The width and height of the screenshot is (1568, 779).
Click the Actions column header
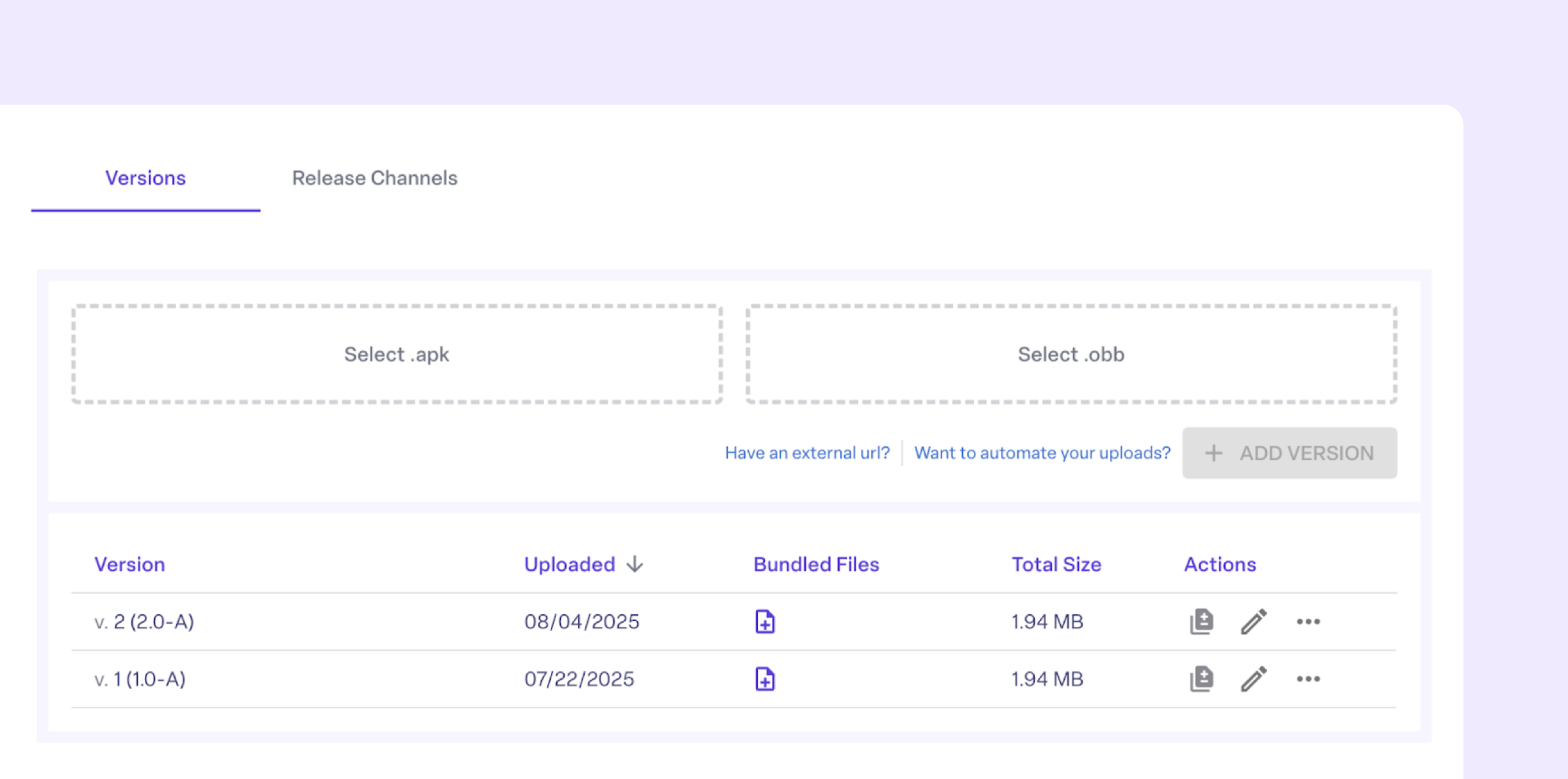[1220, 564]
